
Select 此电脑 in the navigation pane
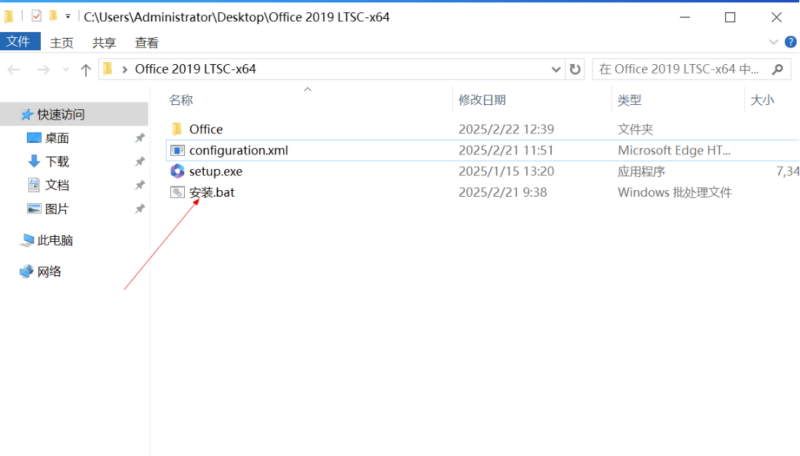55,240
